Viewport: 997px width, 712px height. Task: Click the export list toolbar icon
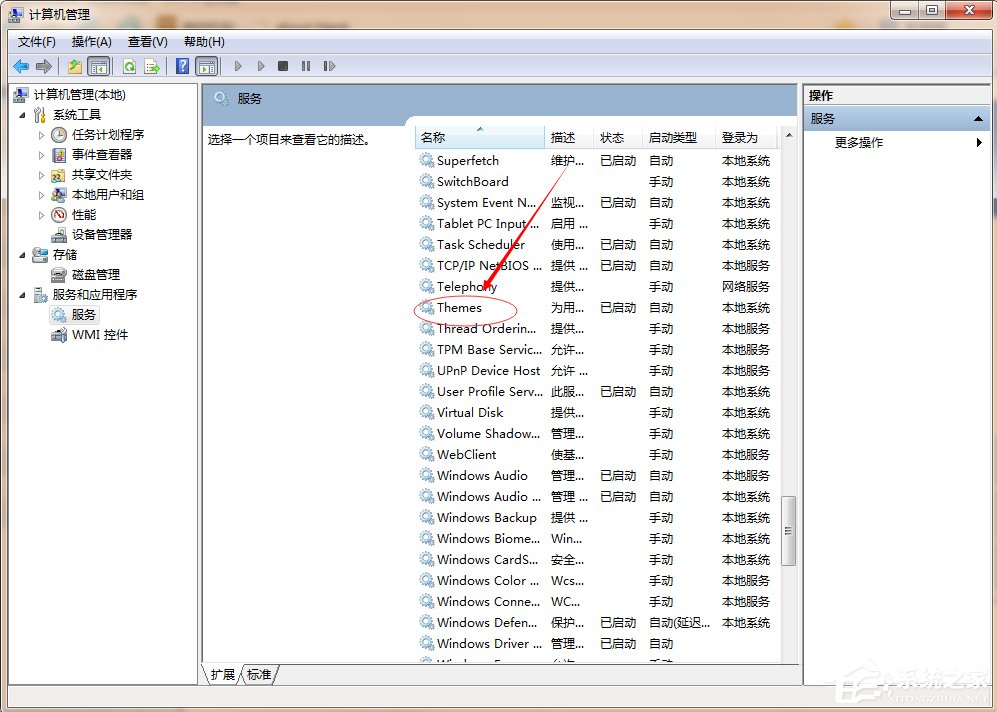click(150, 66)
